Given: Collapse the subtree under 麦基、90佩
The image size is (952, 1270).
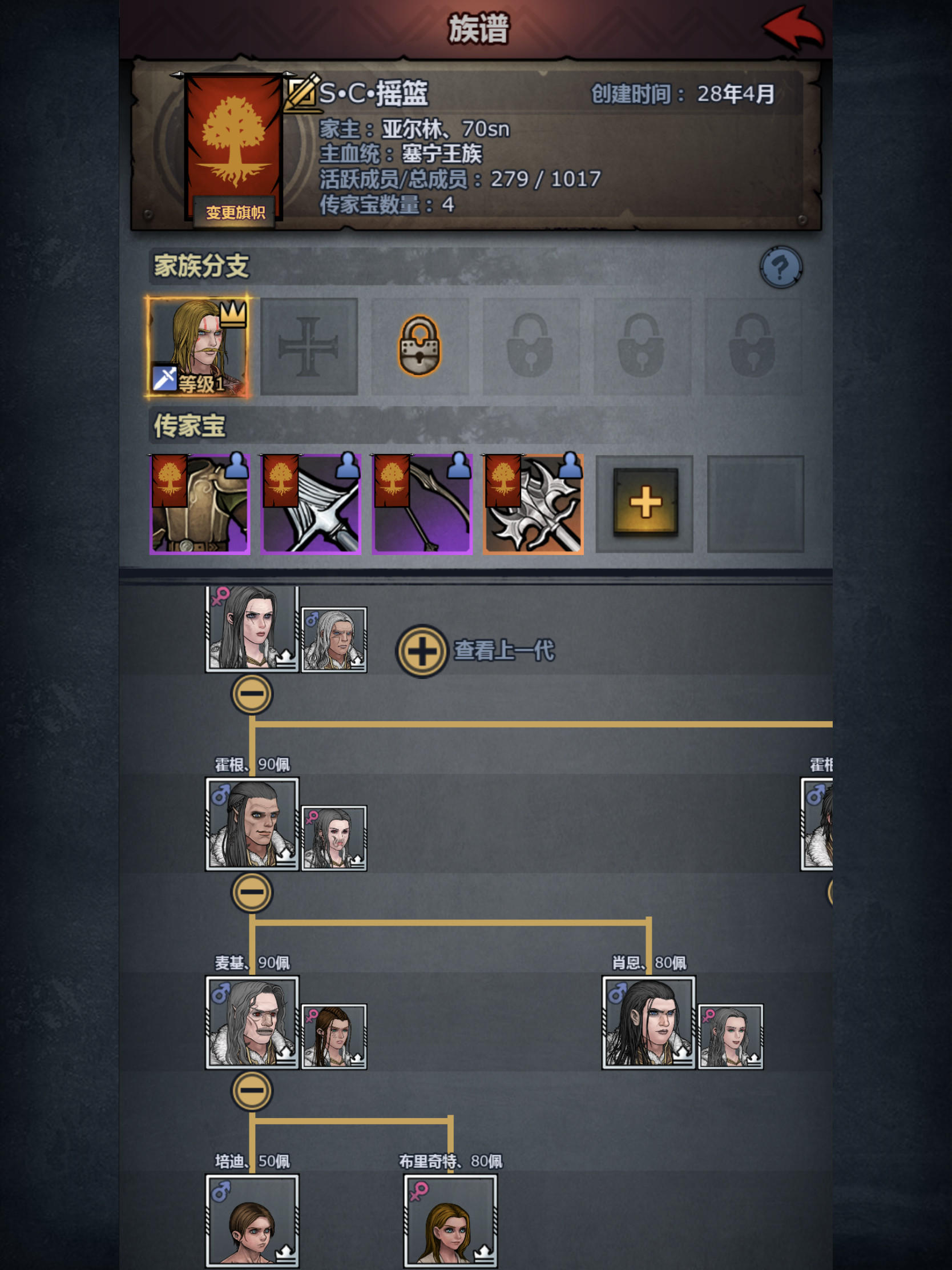Looking at the screenshot, I should click(x=251, y=1090).
